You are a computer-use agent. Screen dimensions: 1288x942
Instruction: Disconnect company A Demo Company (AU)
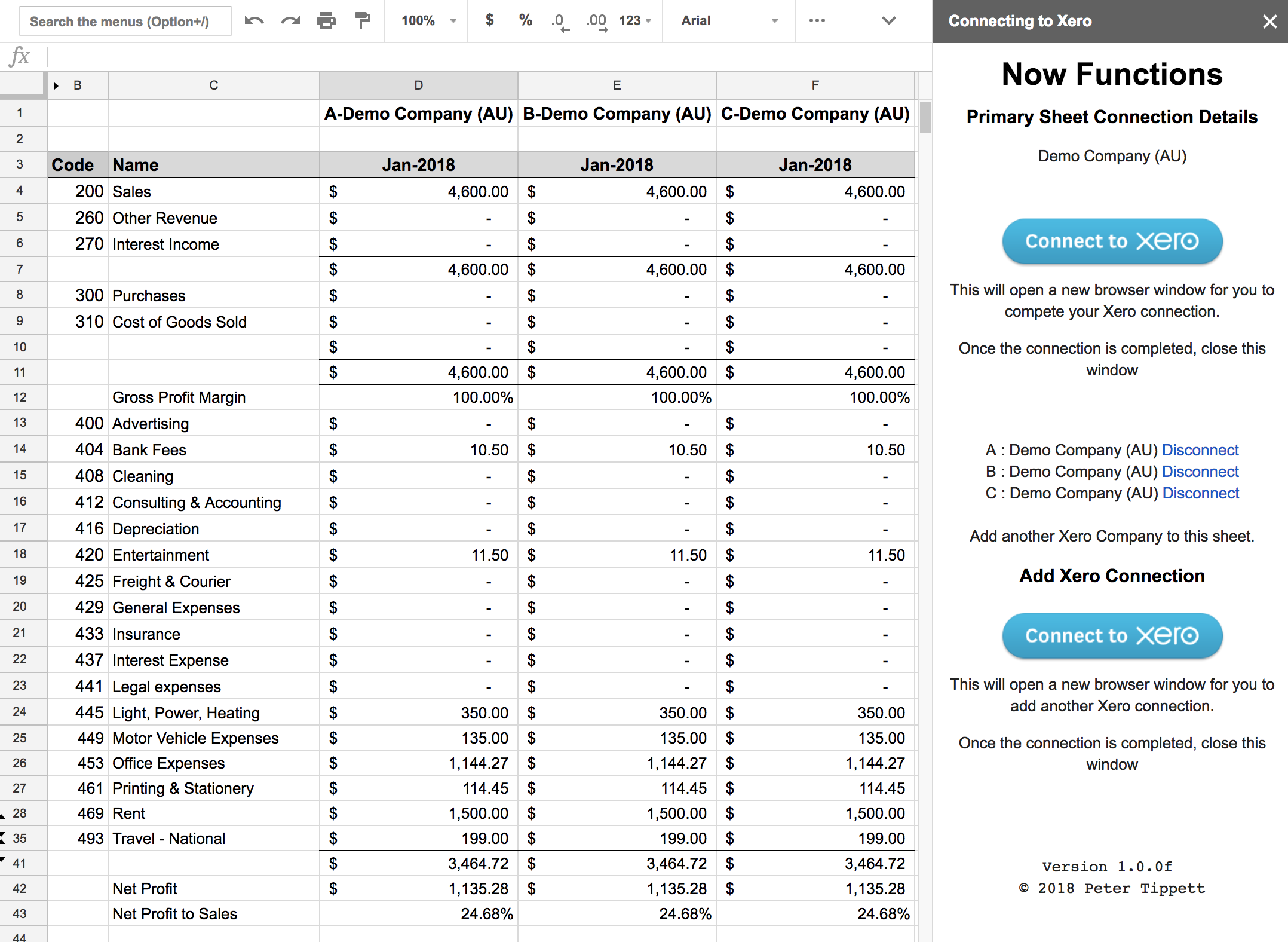[1200, 450]
